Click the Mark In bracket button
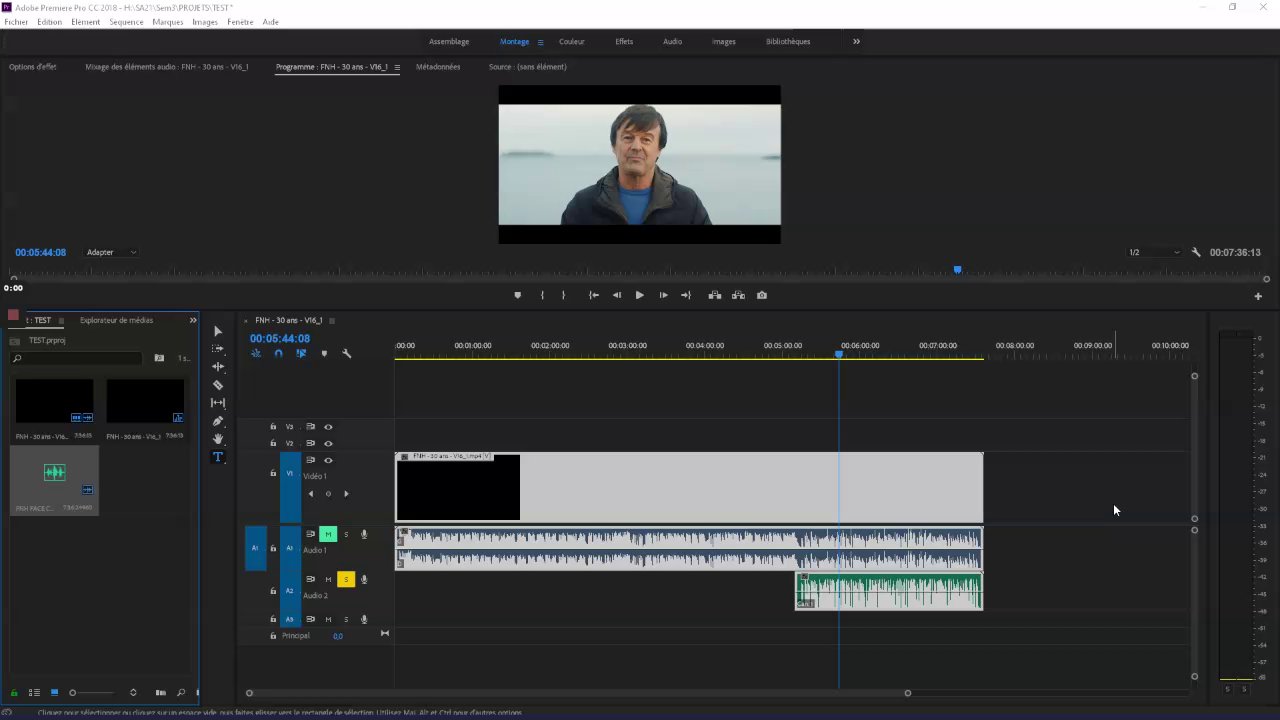 [x=542, y=295]
